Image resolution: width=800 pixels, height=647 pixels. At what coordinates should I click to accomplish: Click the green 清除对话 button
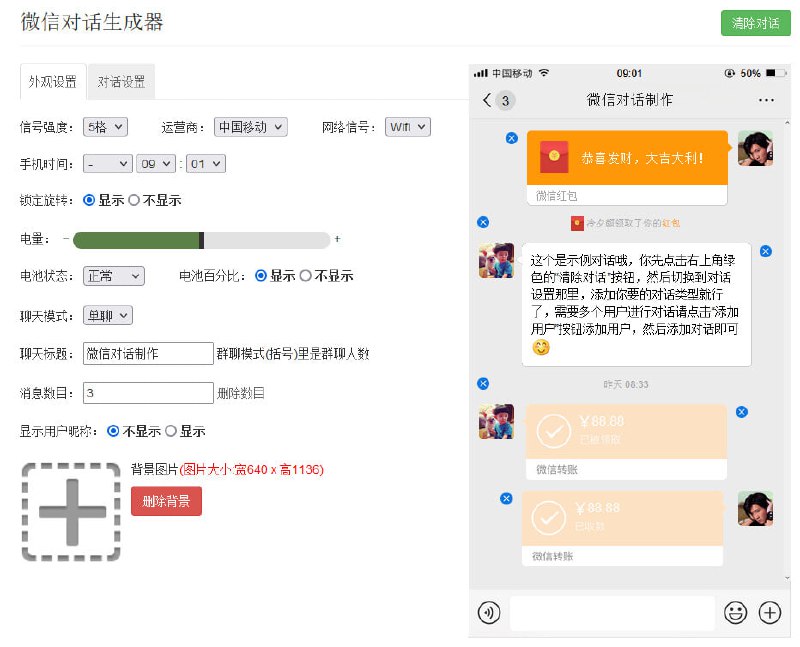click(x=756, y=24)
